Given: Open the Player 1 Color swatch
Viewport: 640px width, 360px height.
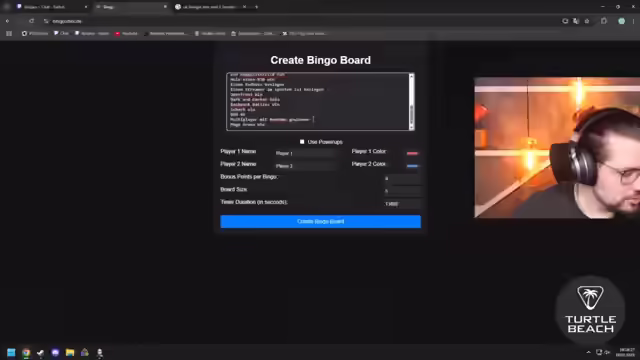Looking at the screenshot, I should (x=412, y=153).
